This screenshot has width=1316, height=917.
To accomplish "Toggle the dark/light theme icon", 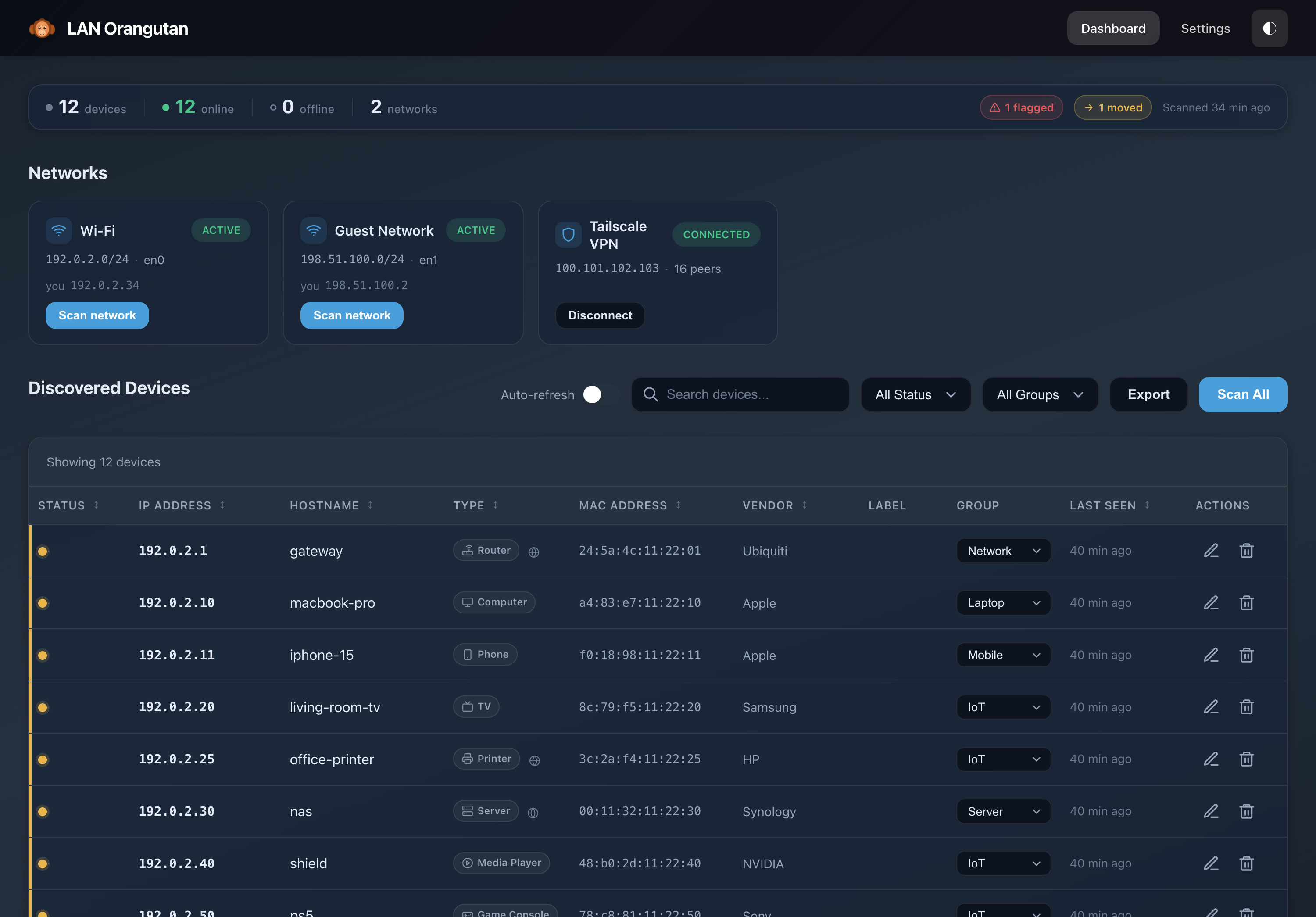I will 1269,28.
